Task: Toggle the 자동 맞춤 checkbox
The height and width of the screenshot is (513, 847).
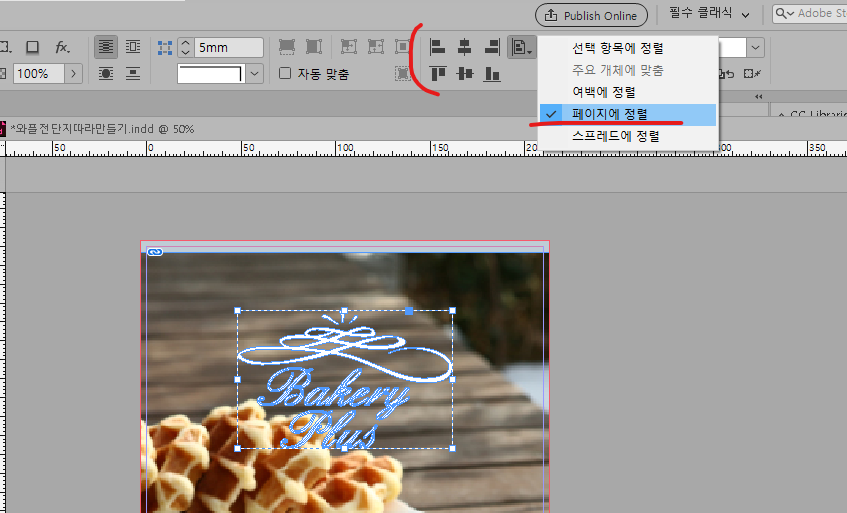Action: click(x=285, y=73)
